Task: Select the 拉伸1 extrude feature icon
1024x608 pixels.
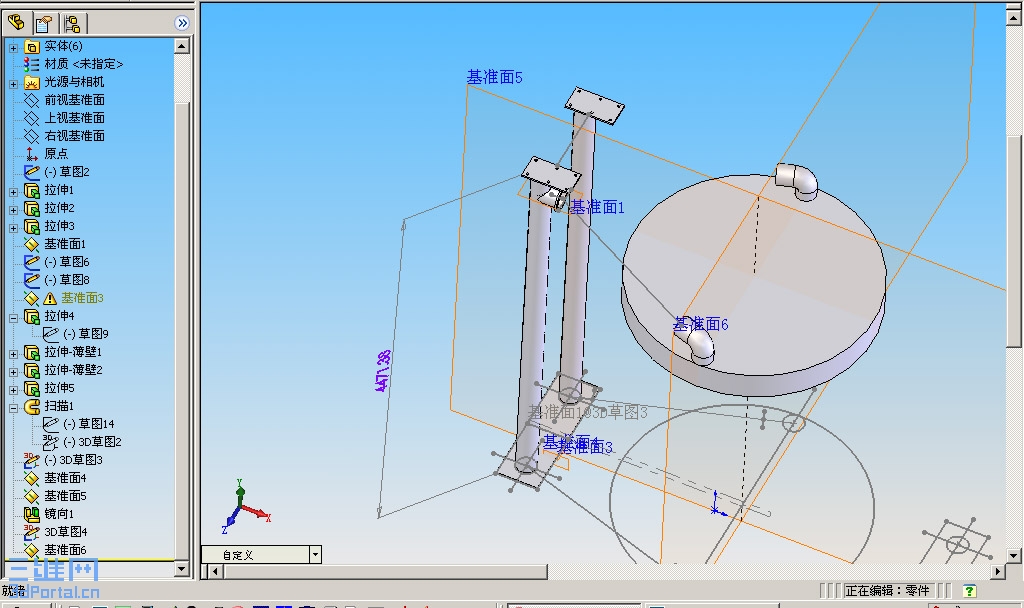Action: pos(31,190)
